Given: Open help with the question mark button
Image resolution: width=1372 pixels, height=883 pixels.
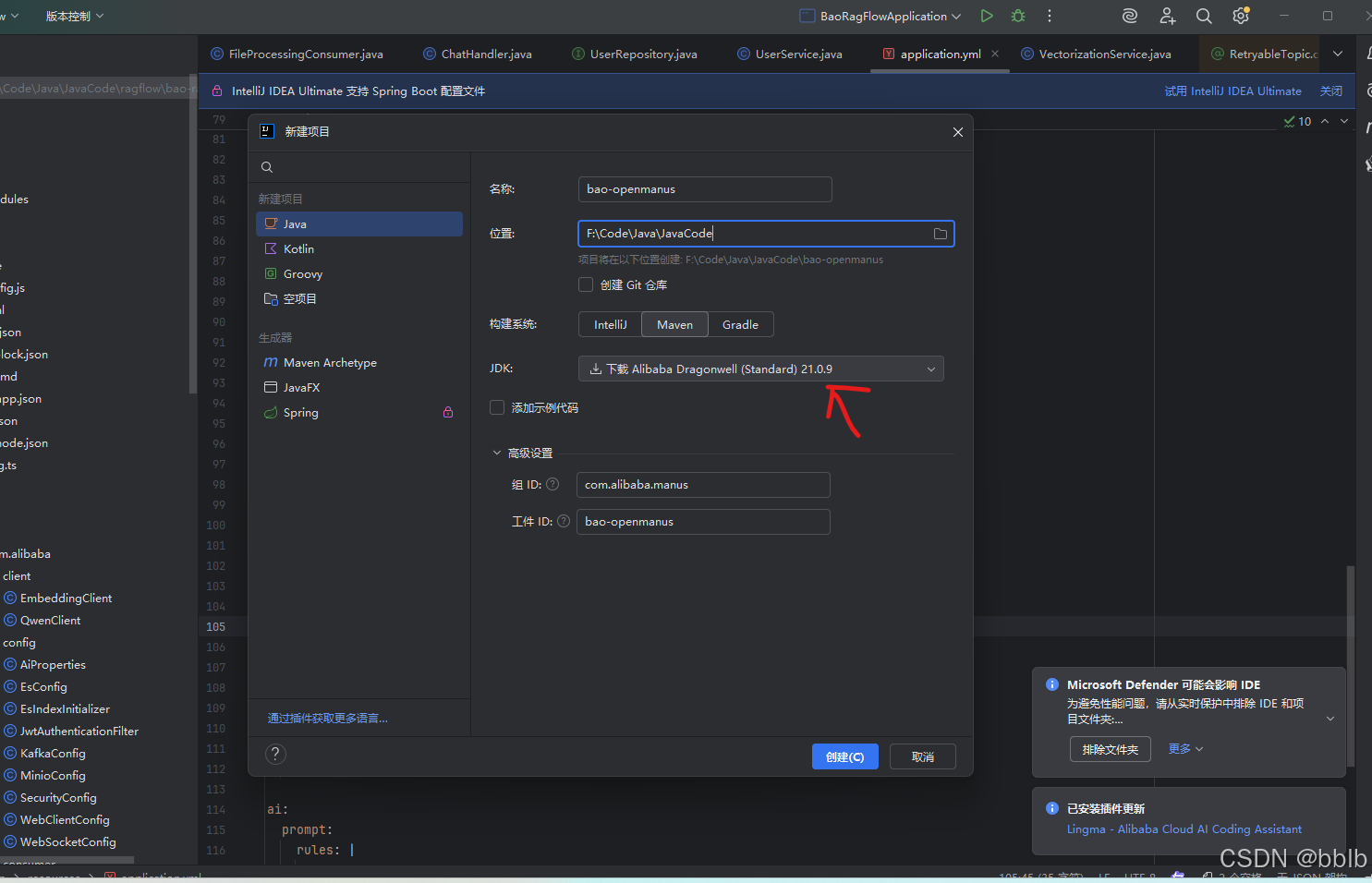Looking at the screenshot, I should point(275,754).
